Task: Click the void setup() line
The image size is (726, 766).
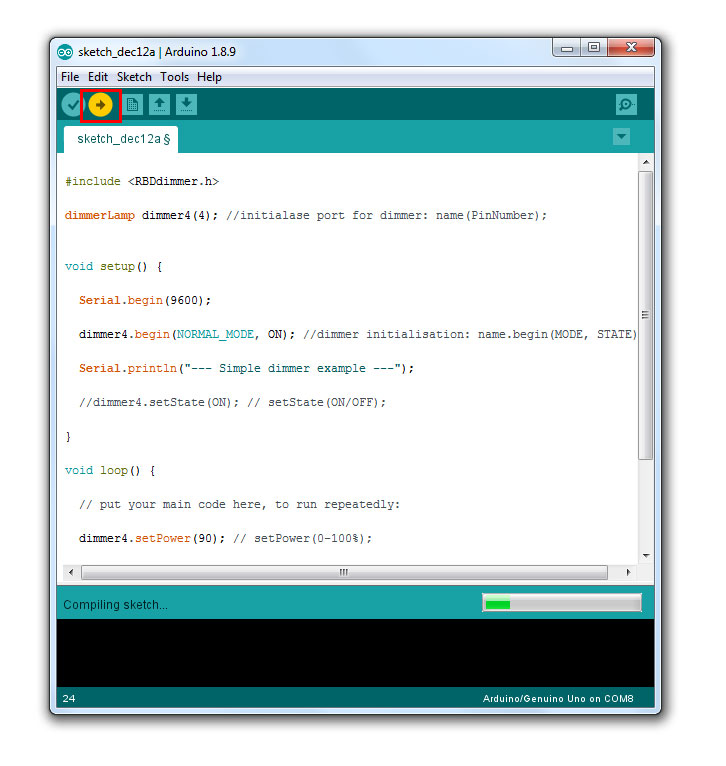Action: pos(113,267)
